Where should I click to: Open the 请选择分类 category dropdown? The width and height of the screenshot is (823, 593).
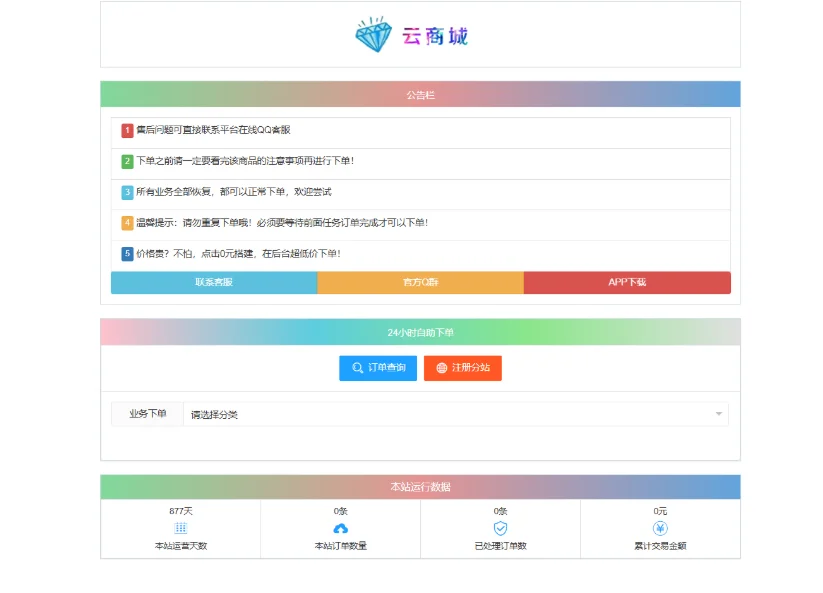coord(450,413)
